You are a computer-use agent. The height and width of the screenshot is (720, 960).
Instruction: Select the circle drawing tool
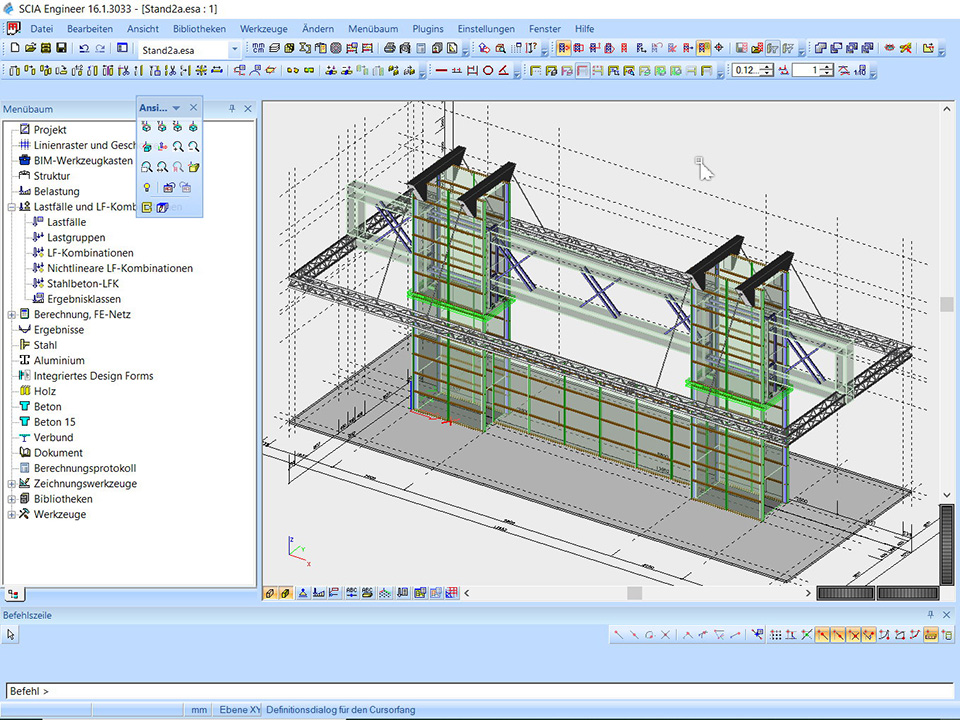click(x=488, y=70)
